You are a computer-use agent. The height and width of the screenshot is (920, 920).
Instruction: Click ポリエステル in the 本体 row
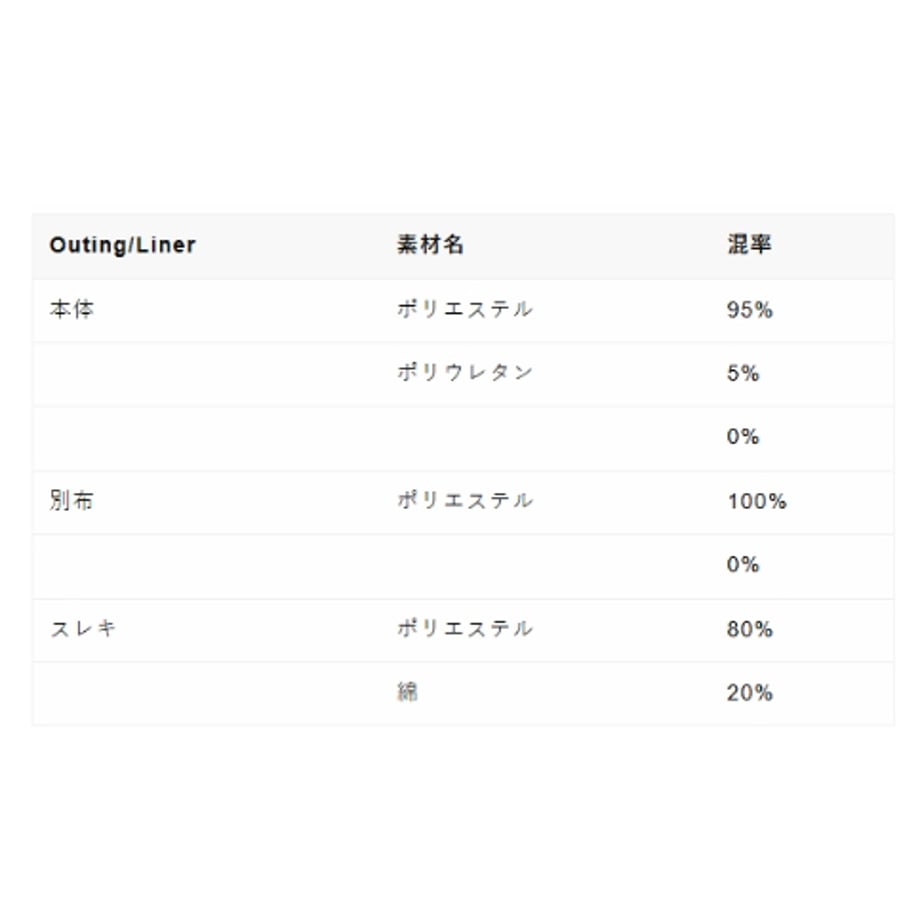pyautogui.click(x=465, y=309)
